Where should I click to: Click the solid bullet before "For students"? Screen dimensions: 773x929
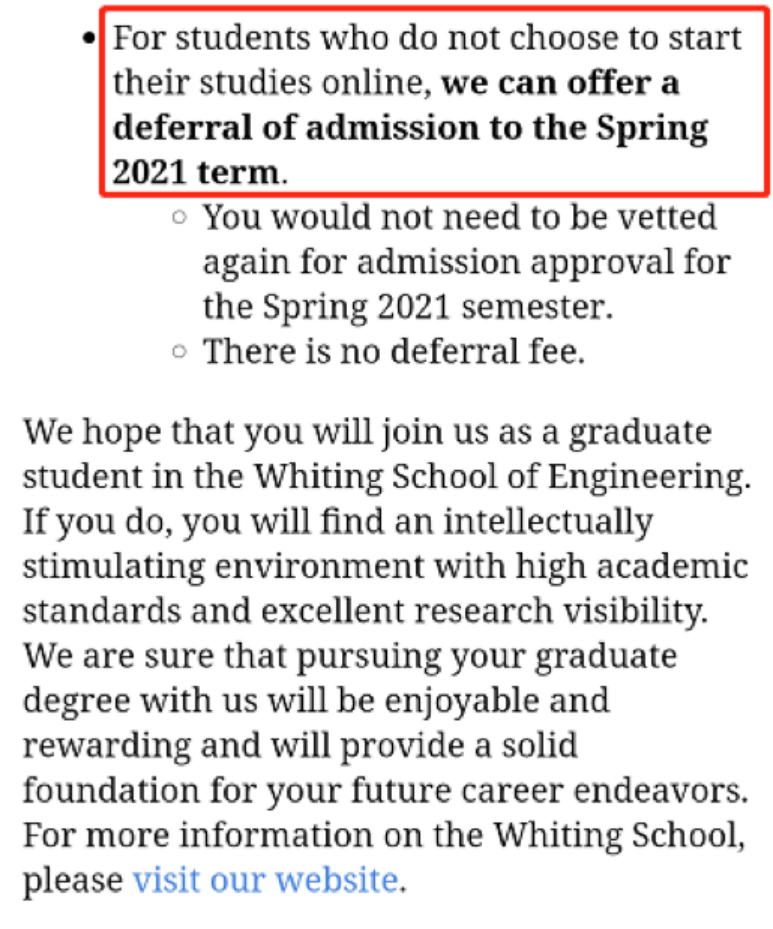(x=88, y=39)
